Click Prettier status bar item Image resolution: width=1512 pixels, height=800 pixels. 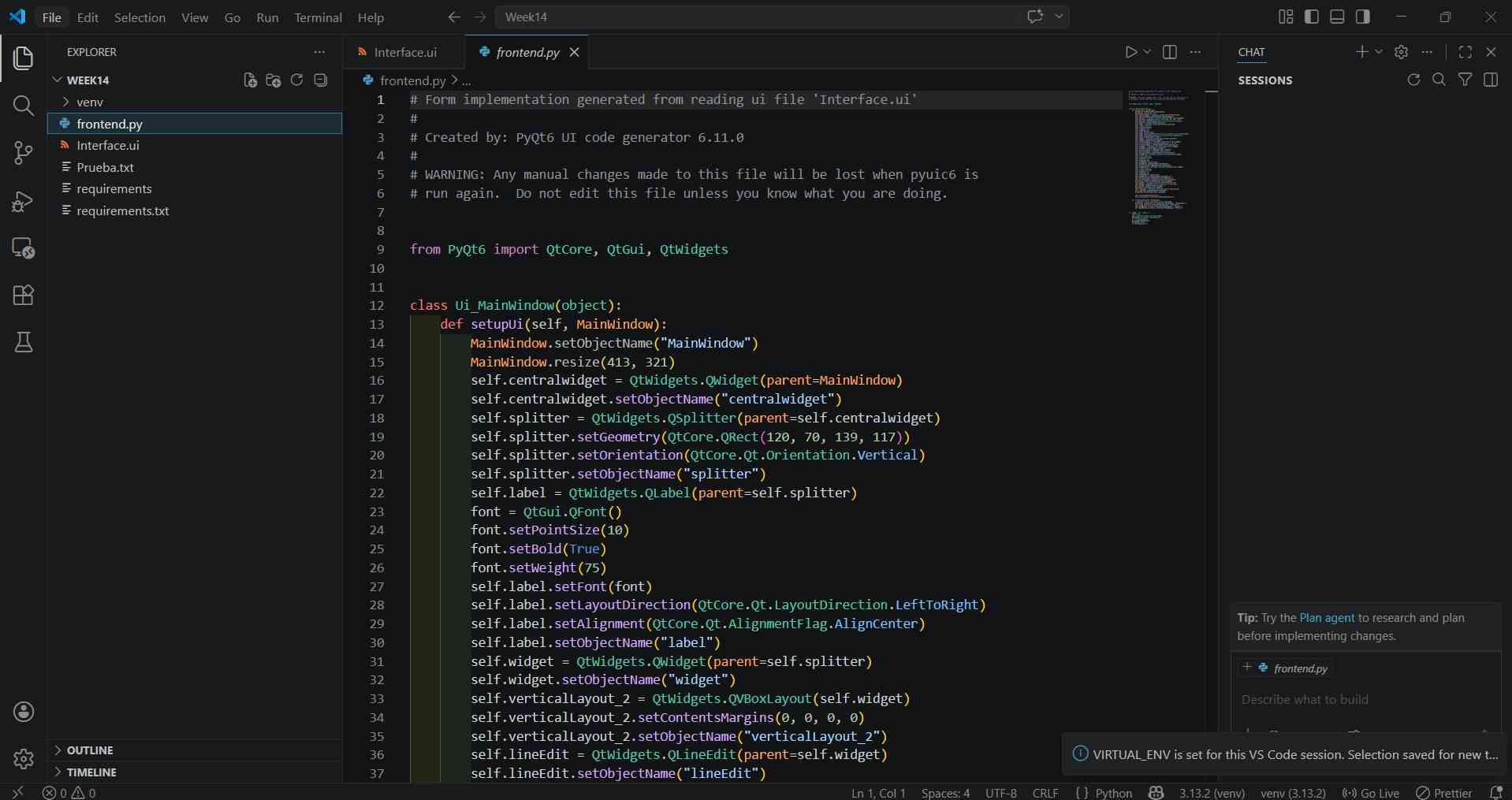pyautogui.click(x=1444, y=793)
